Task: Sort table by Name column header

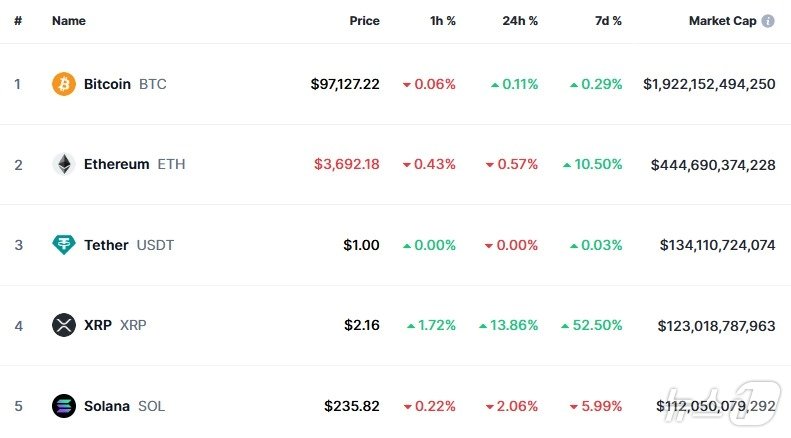Action: click(69, 21)
